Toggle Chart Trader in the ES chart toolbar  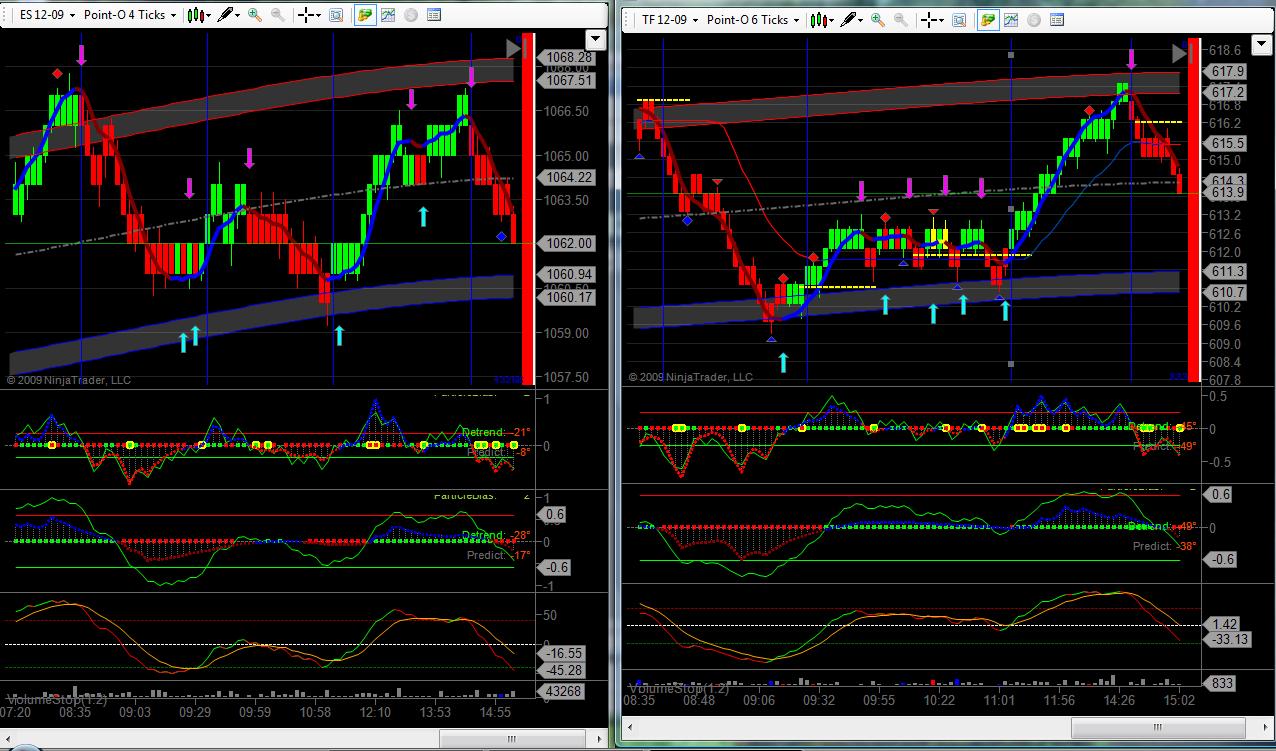(365, 15)
